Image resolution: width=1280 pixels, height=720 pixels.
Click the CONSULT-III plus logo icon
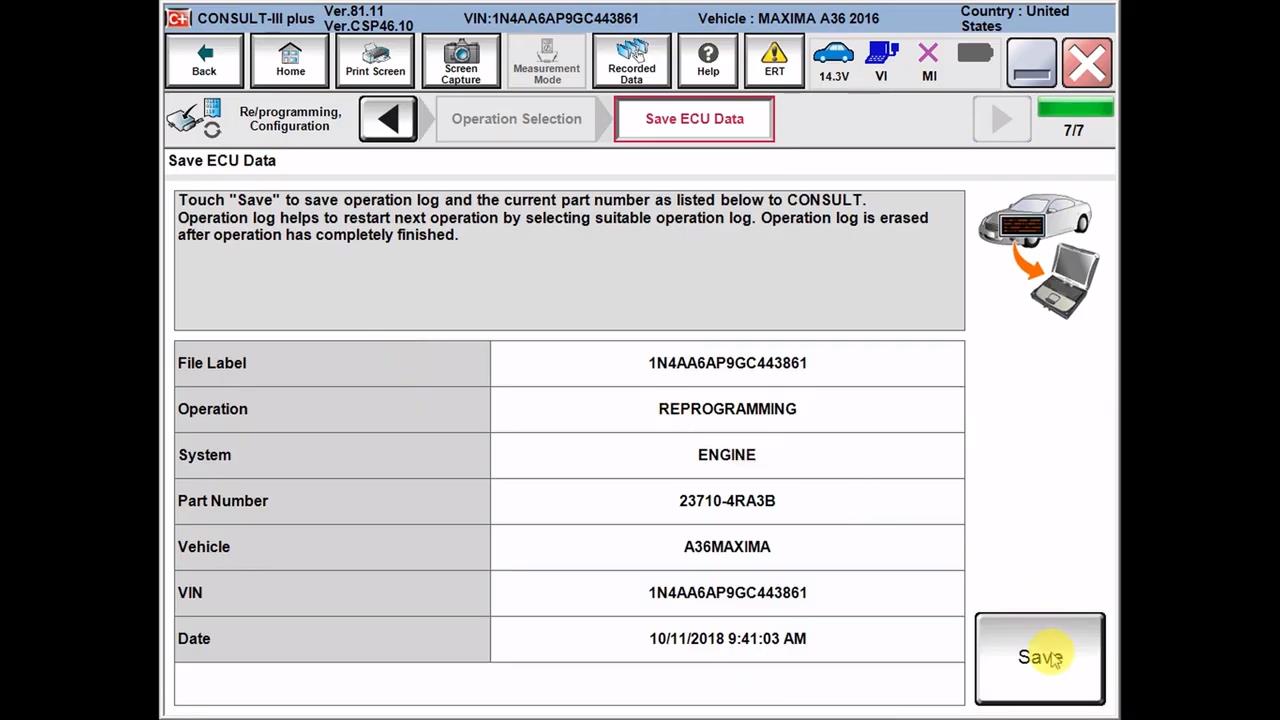[x=179, y=18]
